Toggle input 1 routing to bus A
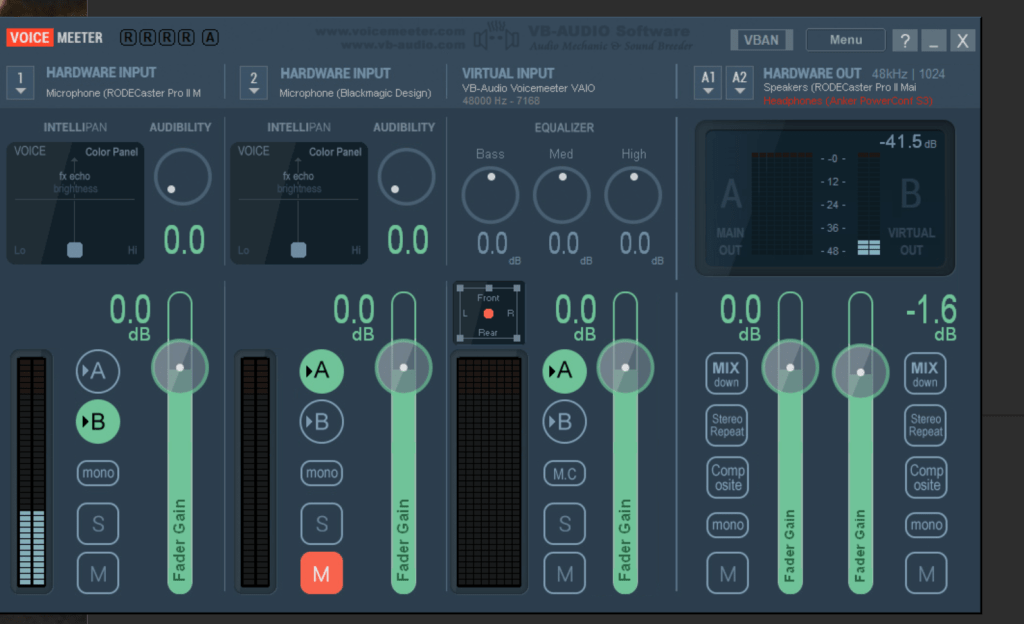Image resolution: width=1024 pixels, height=624 pixels. (x=98, y=371)
